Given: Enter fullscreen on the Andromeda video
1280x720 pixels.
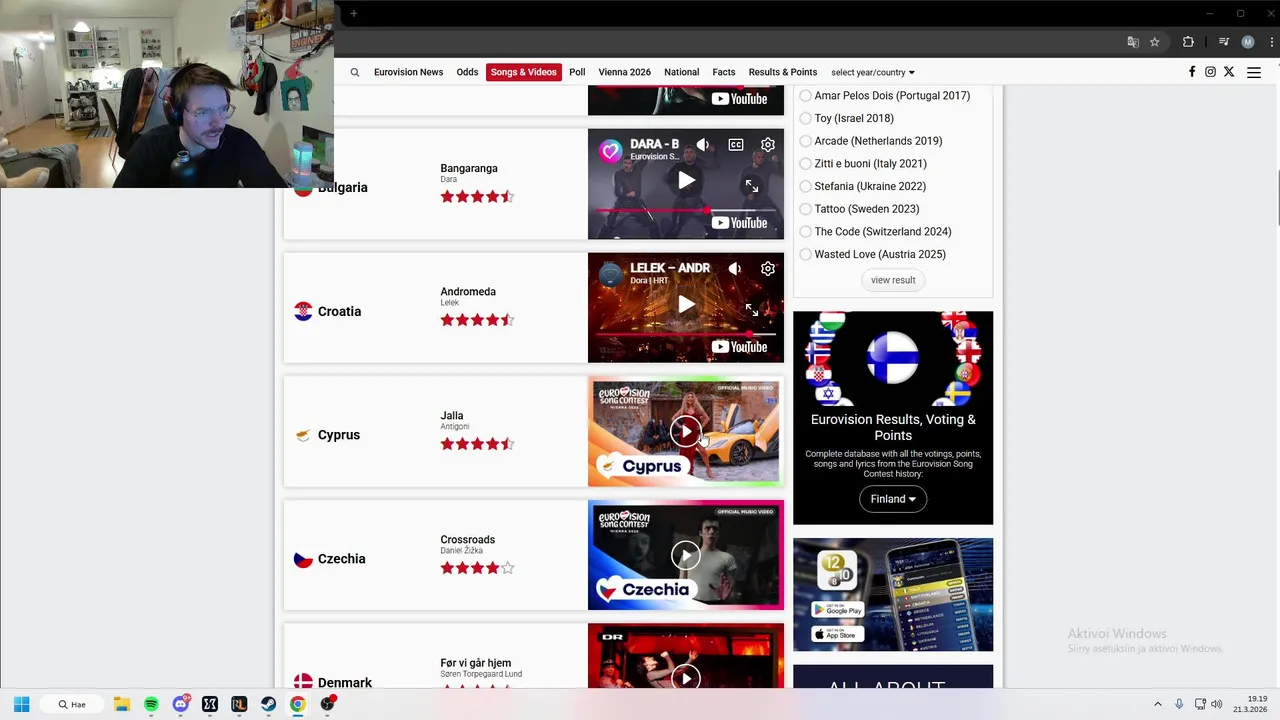Looking at the screenshot, I should click(752, 310).
